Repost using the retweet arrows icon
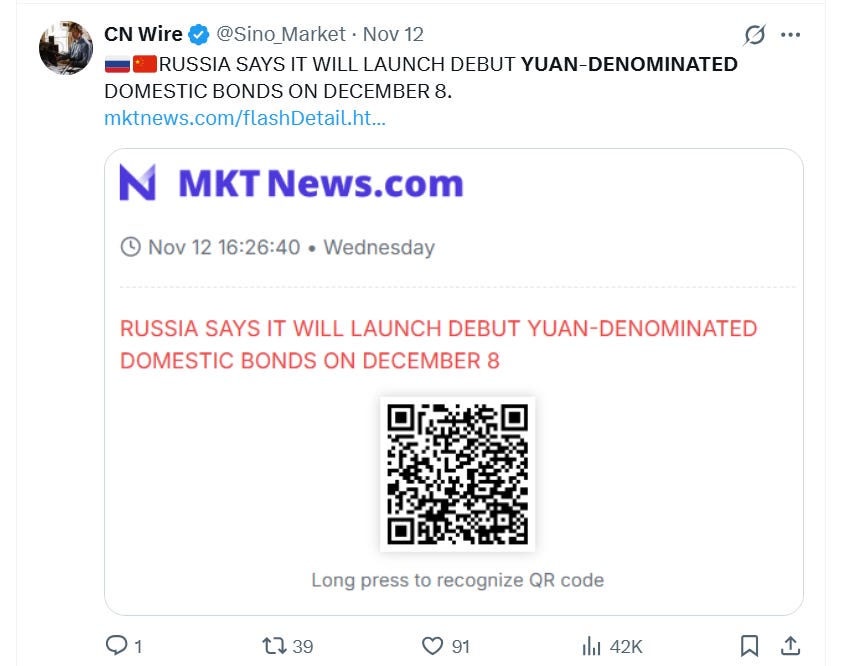 [275, 646]
